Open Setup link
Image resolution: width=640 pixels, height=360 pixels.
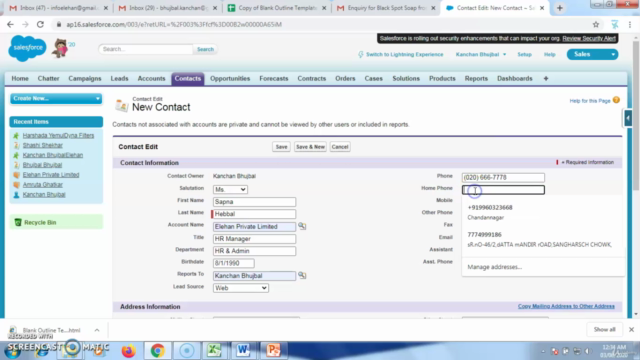point(524,54)
